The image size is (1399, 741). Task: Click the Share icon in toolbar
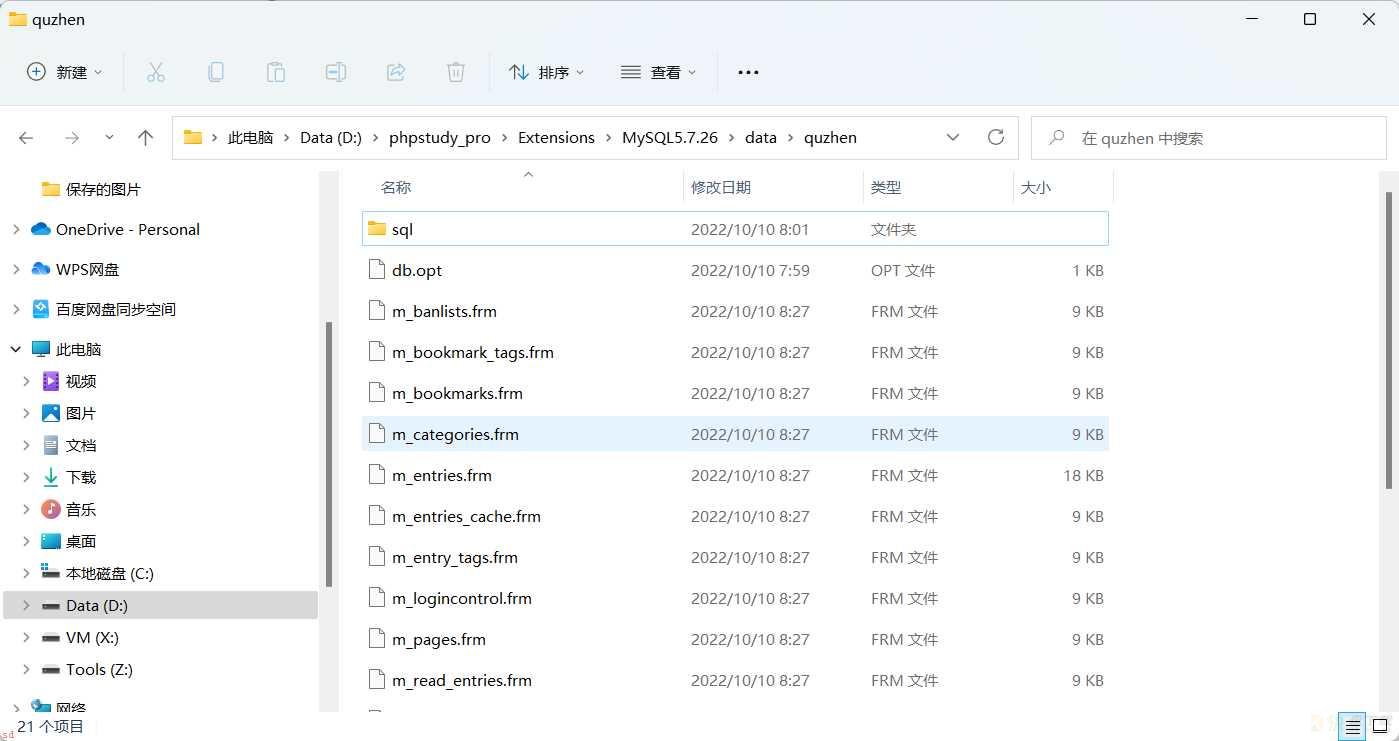pos(396,72)
